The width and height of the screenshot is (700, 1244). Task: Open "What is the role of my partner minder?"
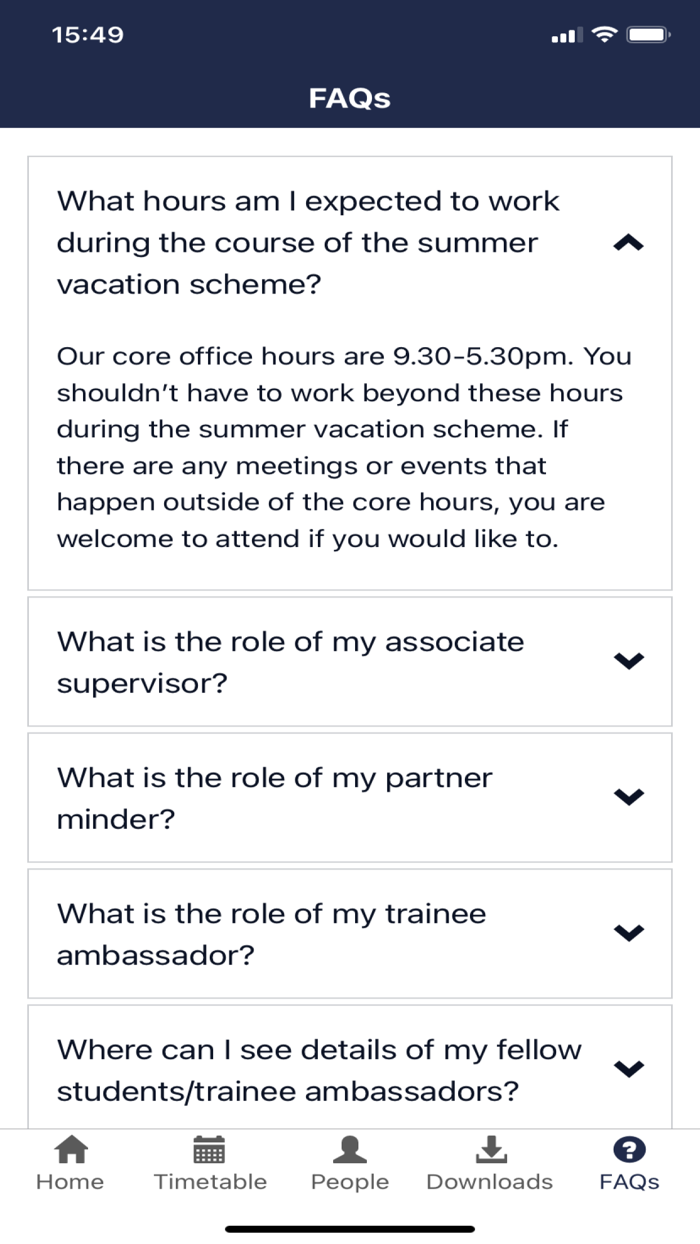[x=275, y=798]
